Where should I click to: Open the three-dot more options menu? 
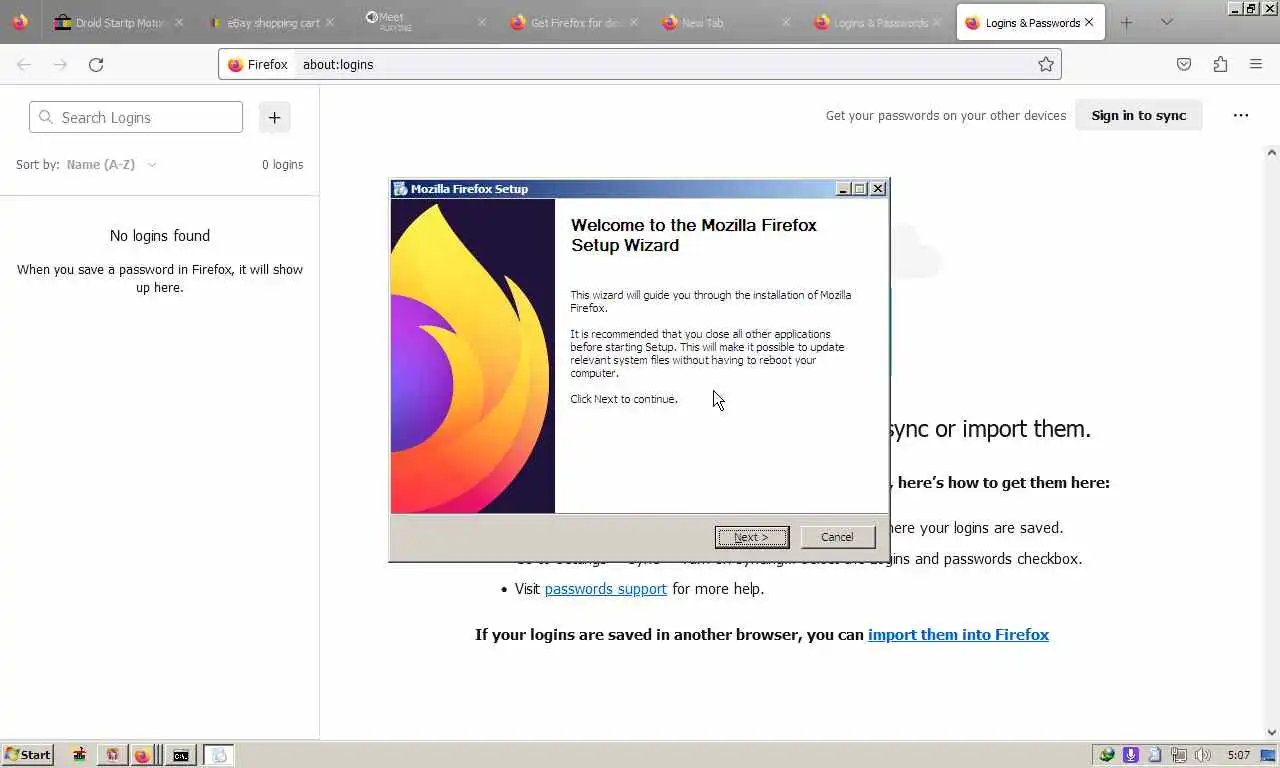pos(1241,115)
